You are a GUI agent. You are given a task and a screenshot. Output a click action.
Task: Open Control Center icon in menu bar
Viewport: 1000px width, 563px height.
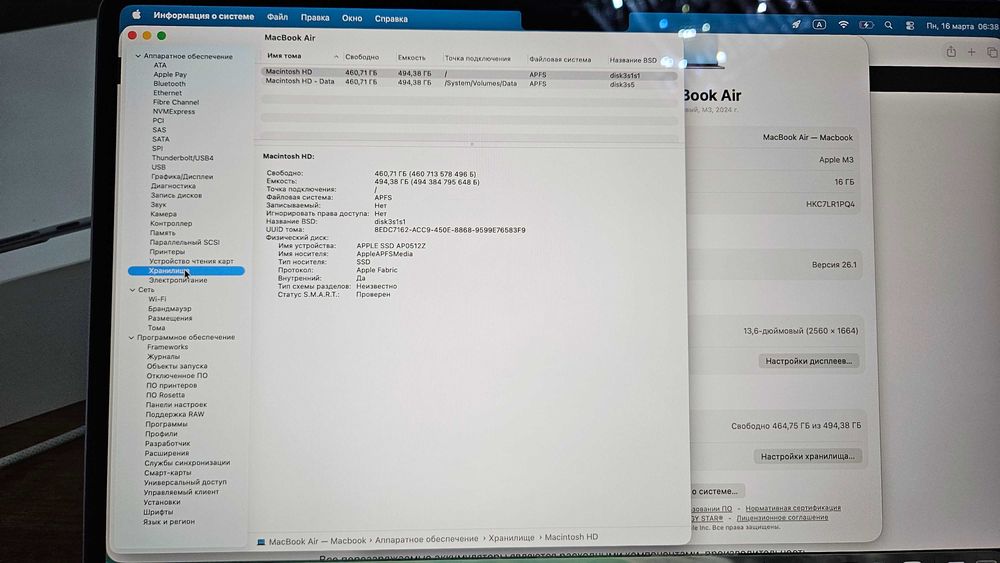click(910, 26)
